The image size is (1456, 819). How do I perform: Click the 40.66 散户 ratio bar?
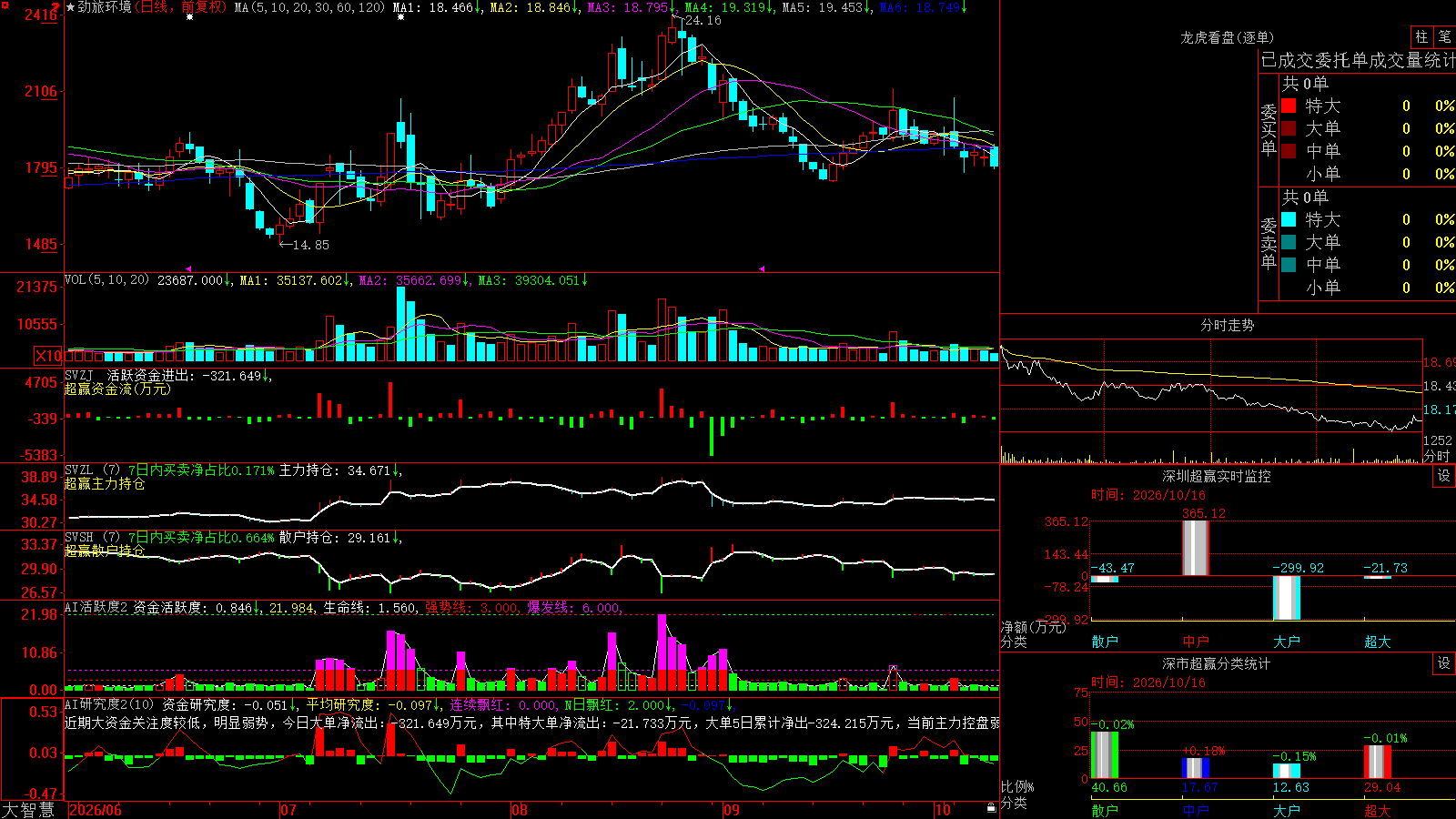click(1104, 754)
